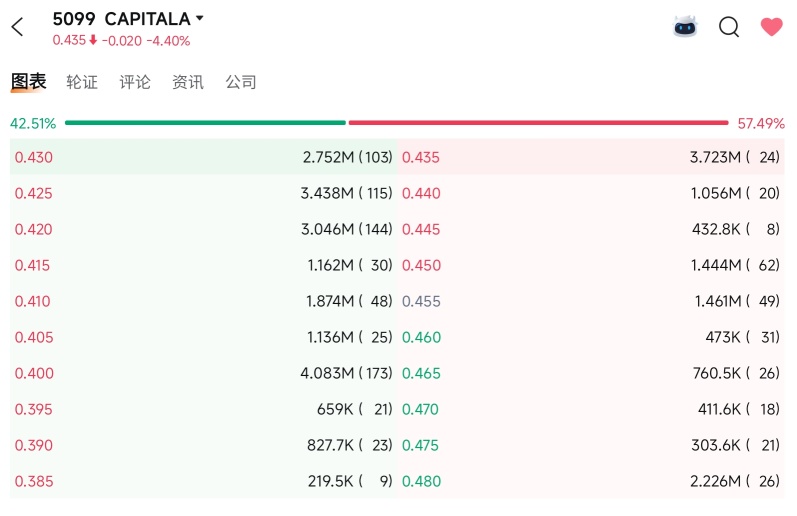Open the robot assistant icon
Viewport: 797px width, 516px height.
coord(685,26)
